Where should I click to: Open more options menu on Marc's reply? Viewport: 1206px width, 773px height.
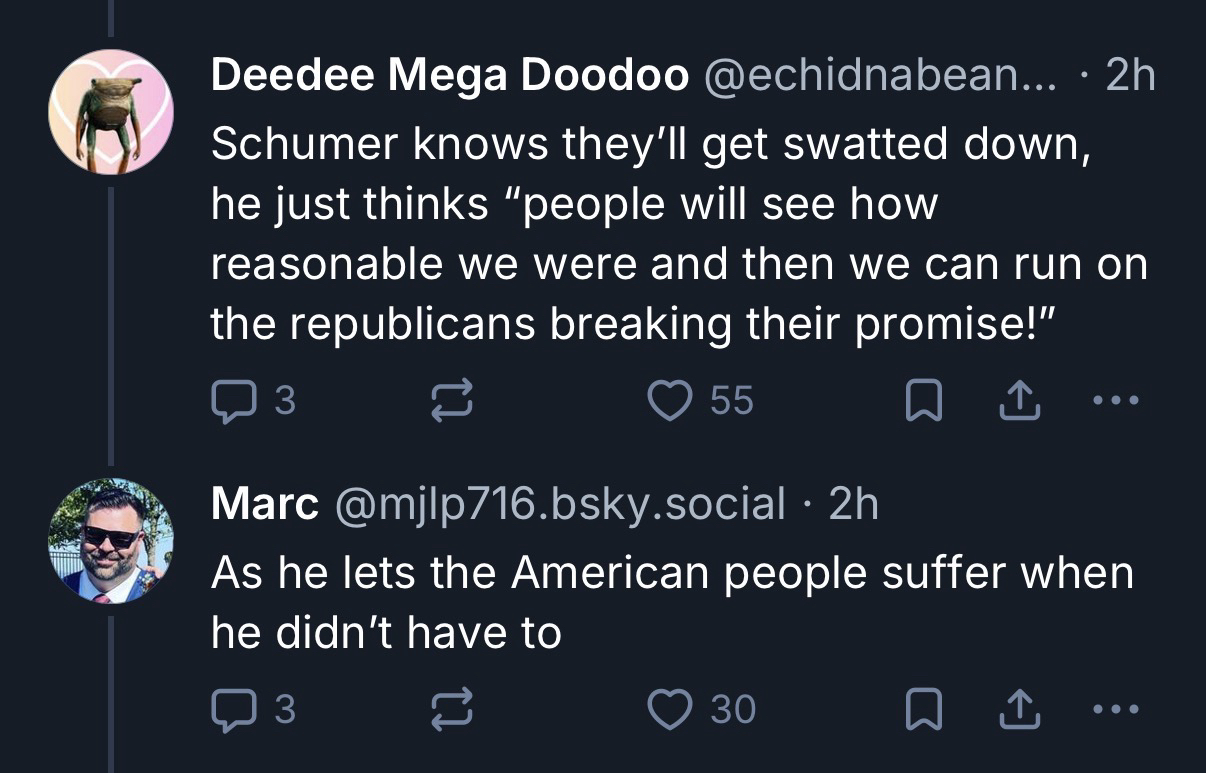click(x=1116, y=709)
